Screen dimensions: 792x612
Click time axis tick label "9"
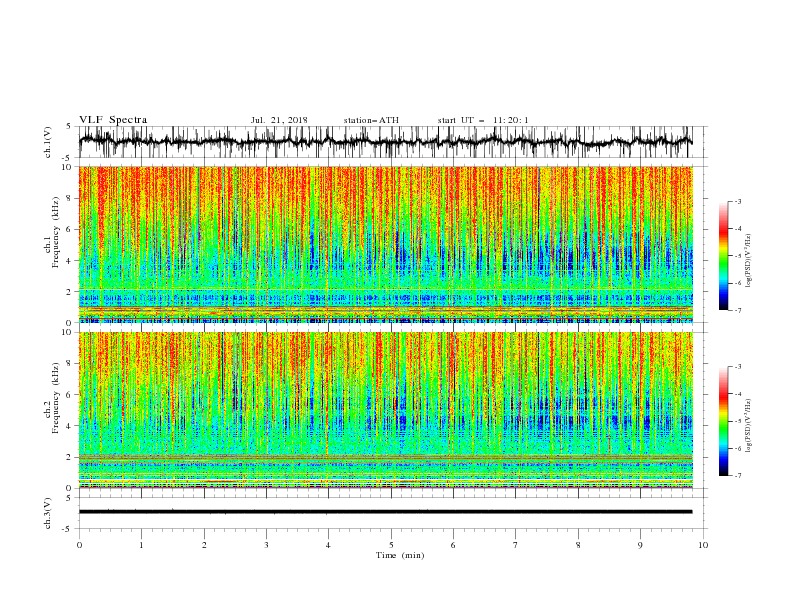click(x=640, y=545)
